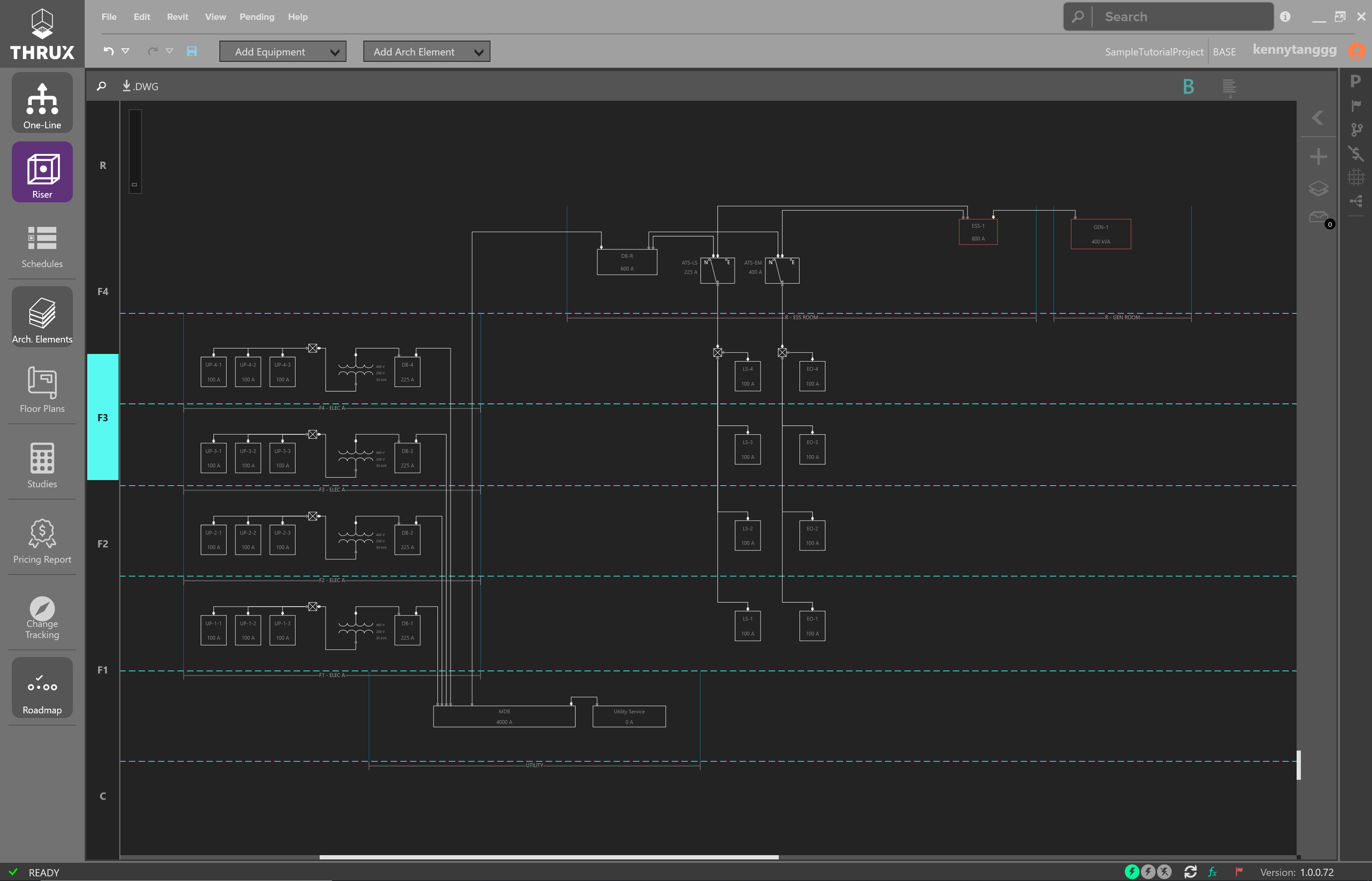Toggle the dotted grid icon
Image resolution: width=1372 pixels, height=881 pixels.
click(x=1356, y=177)
